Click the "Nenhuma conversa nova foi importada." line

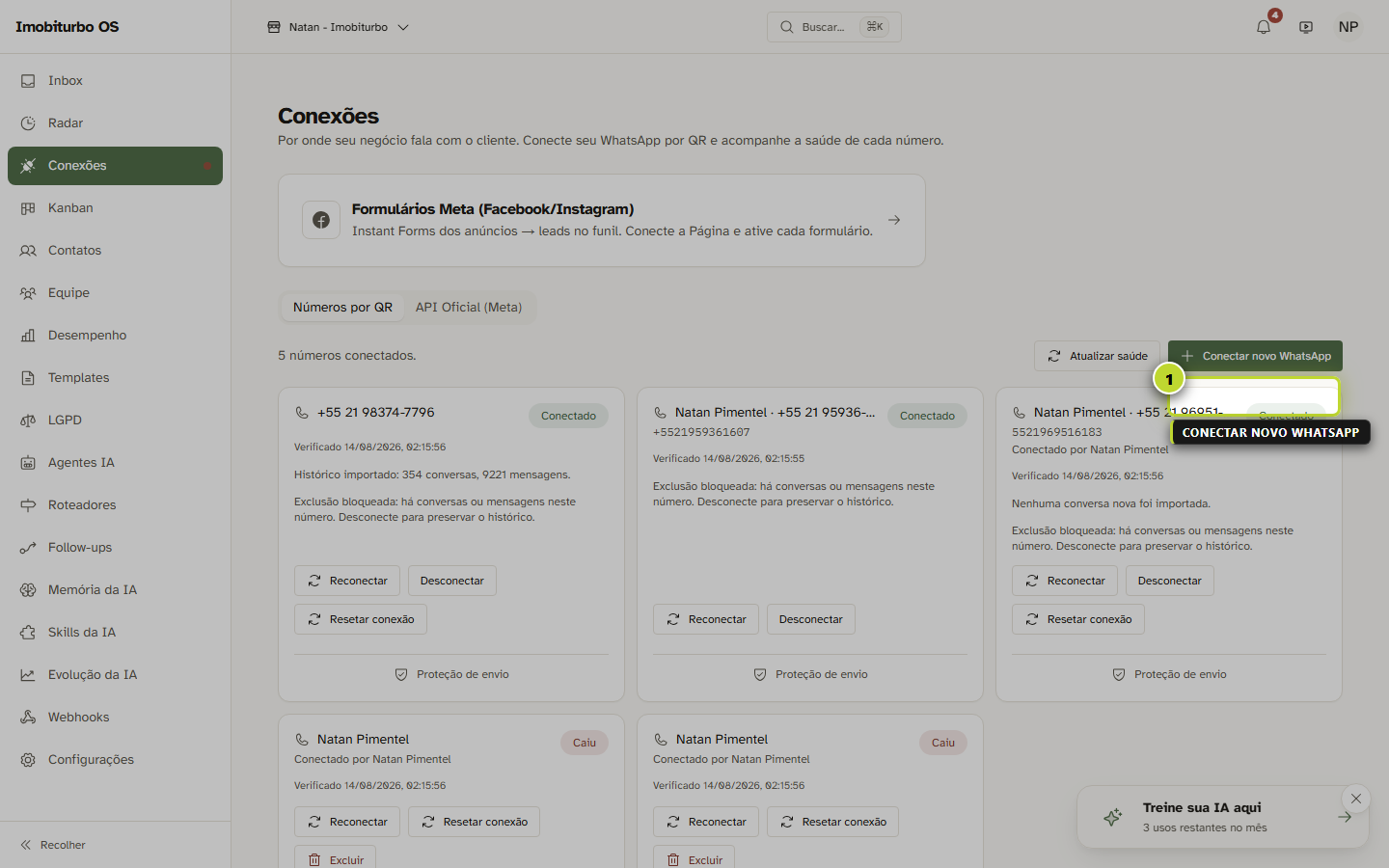(x=1111, y=503)
